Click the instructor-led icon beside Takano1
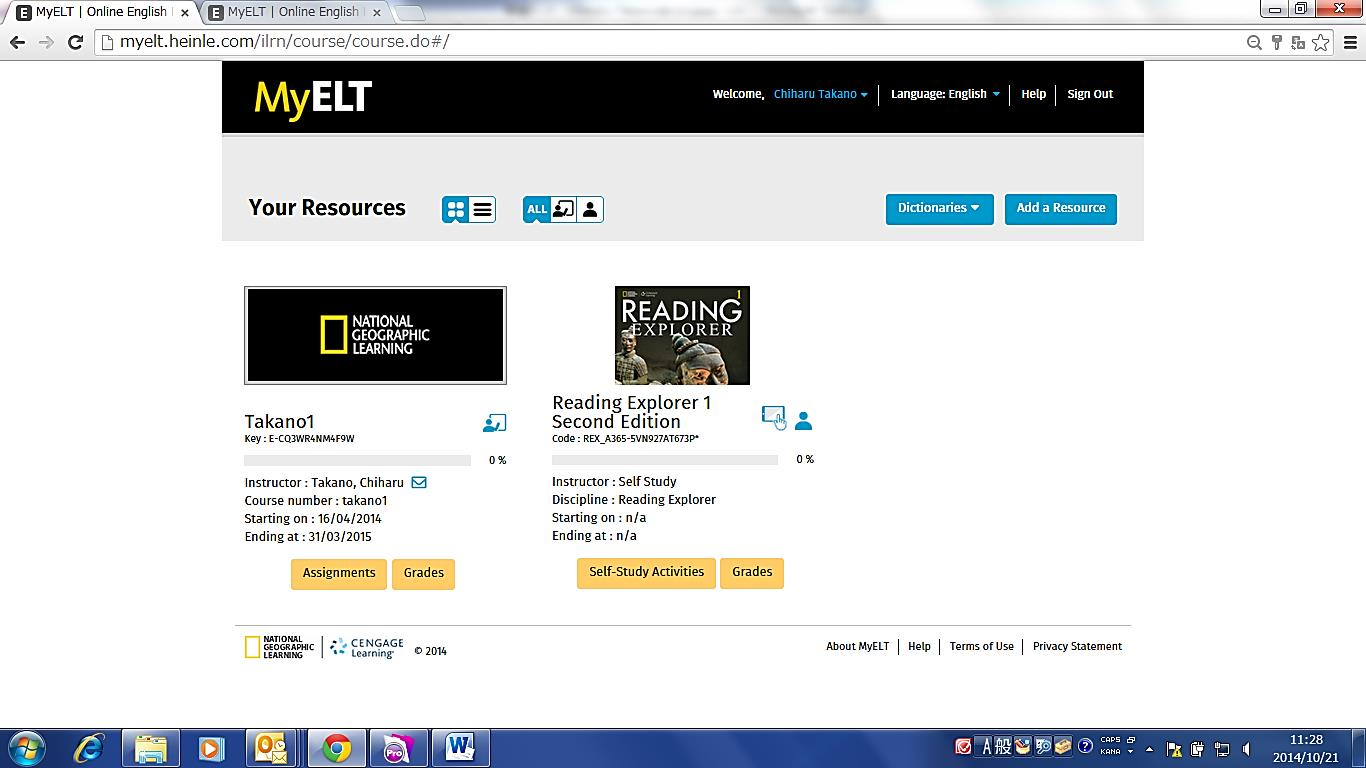 (x=494, y=423)
